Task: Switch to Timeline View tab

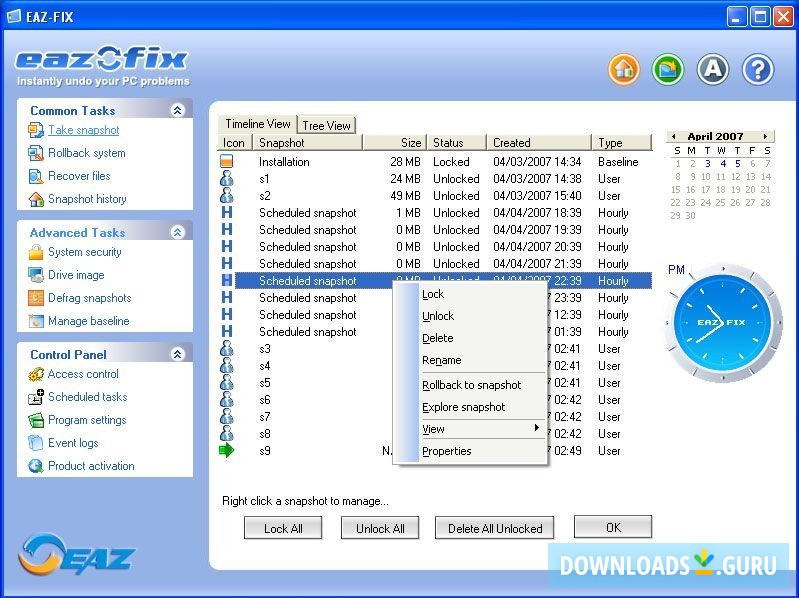Action: (257, 124)
